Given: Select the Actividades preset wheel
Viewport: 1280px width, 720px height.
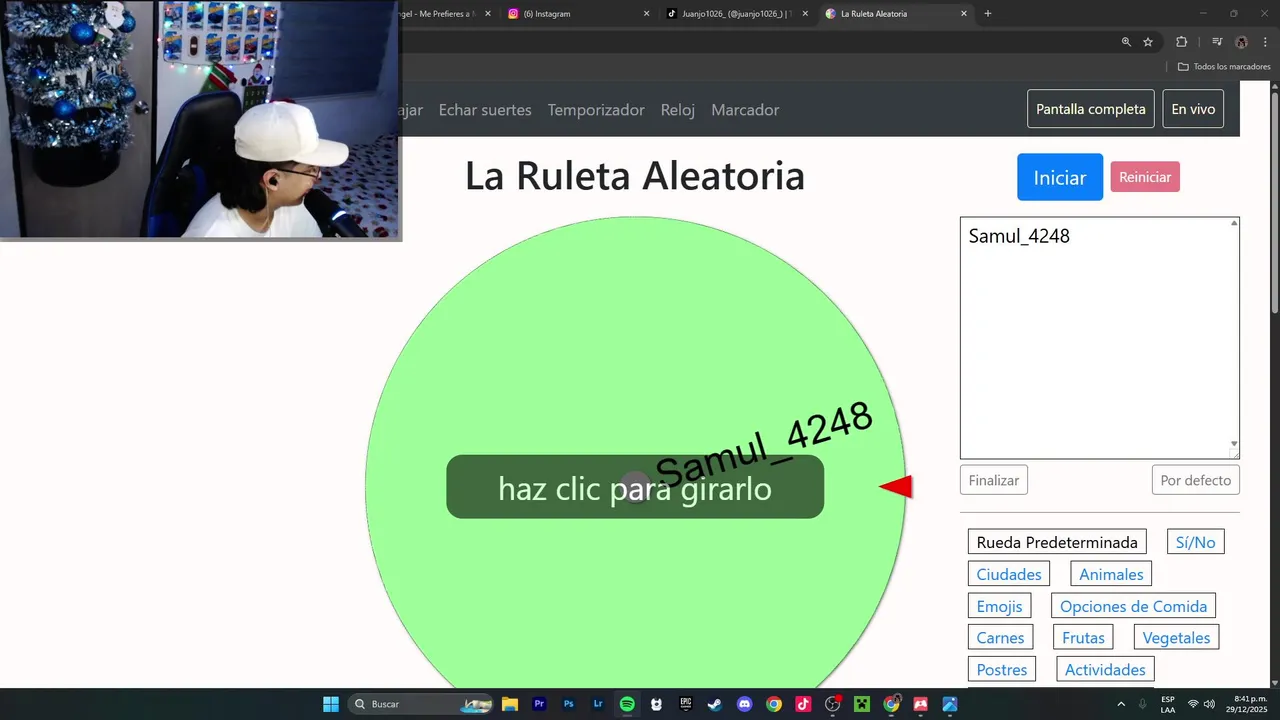Looking at the screenshot, I should coord(1105,670).
